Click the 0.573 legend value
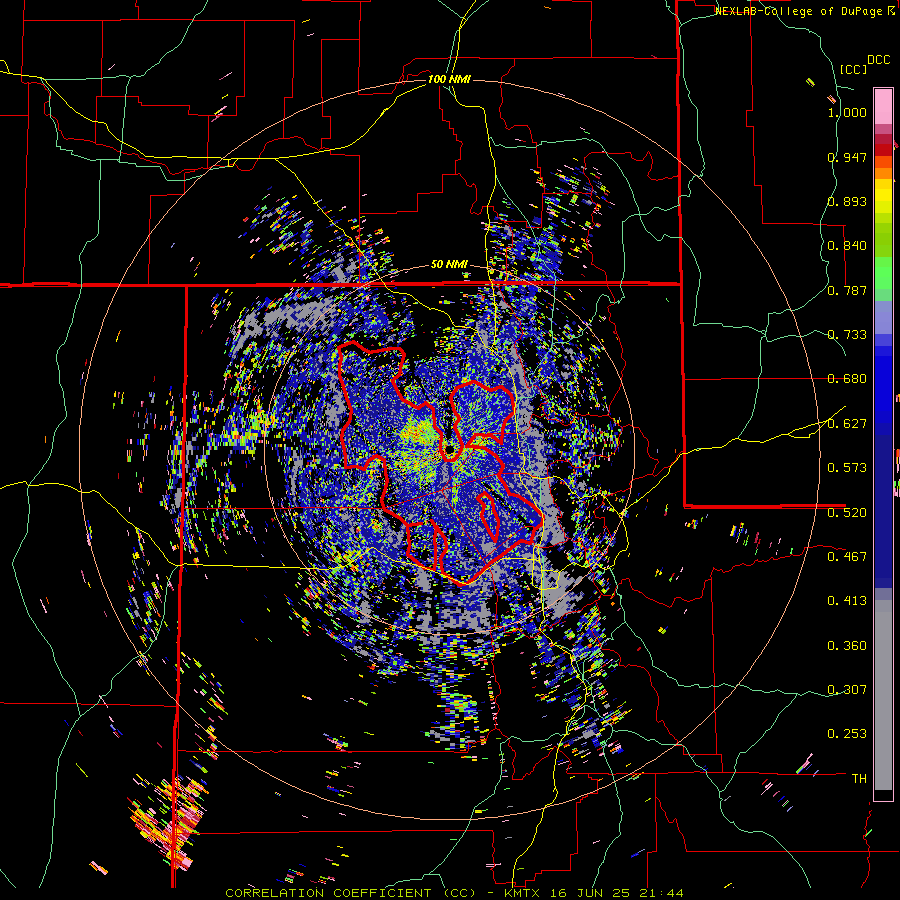Viewport: 900px width, 900px height. (x=847, y=468)
